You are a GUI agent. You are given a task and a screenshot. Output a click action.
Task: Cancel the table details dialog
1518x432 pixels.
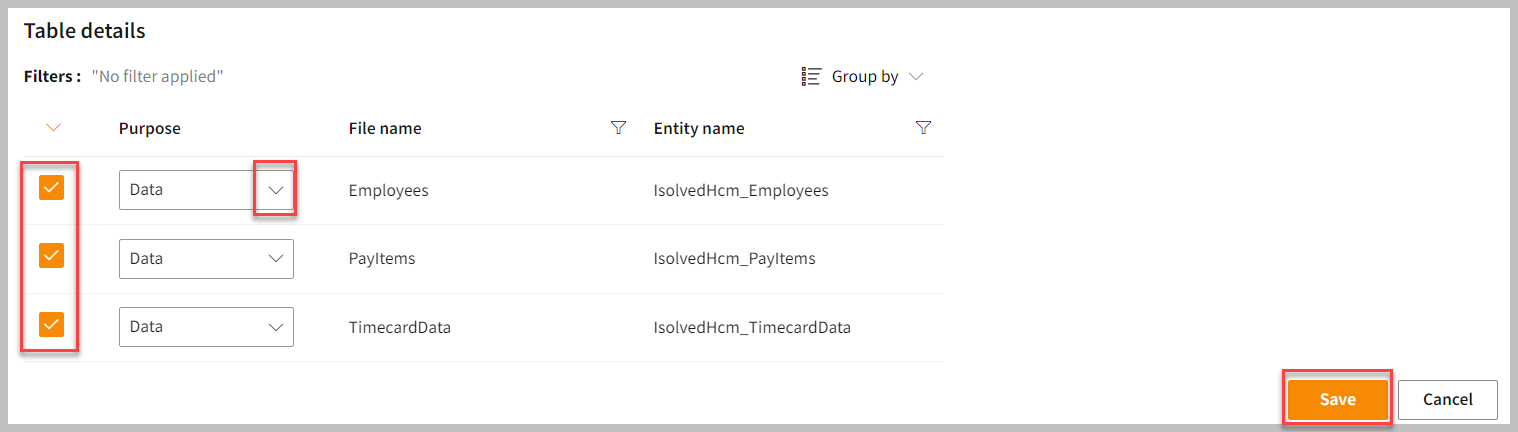click(1447, 399)
